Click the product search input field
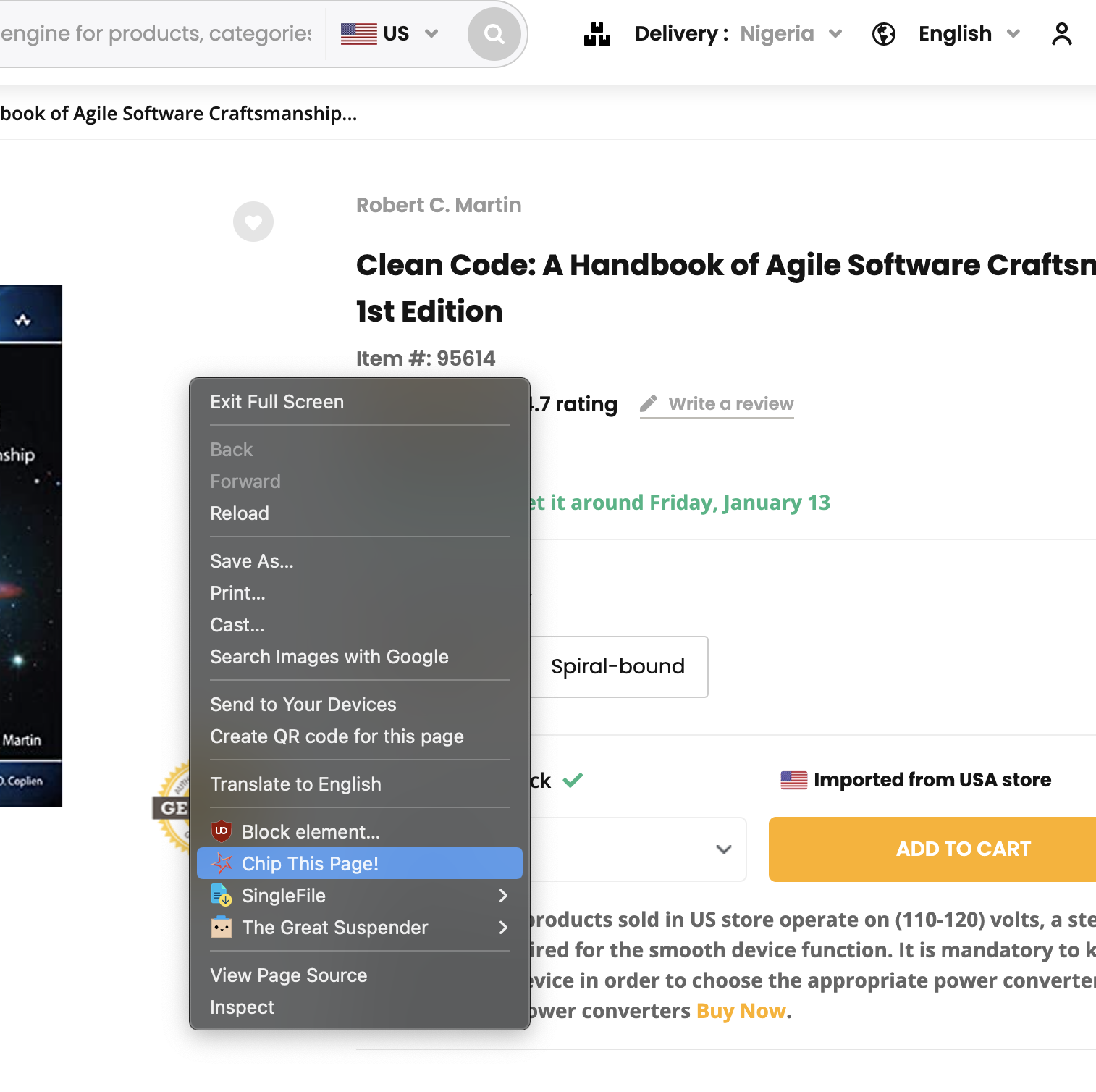 pos(155,33)
